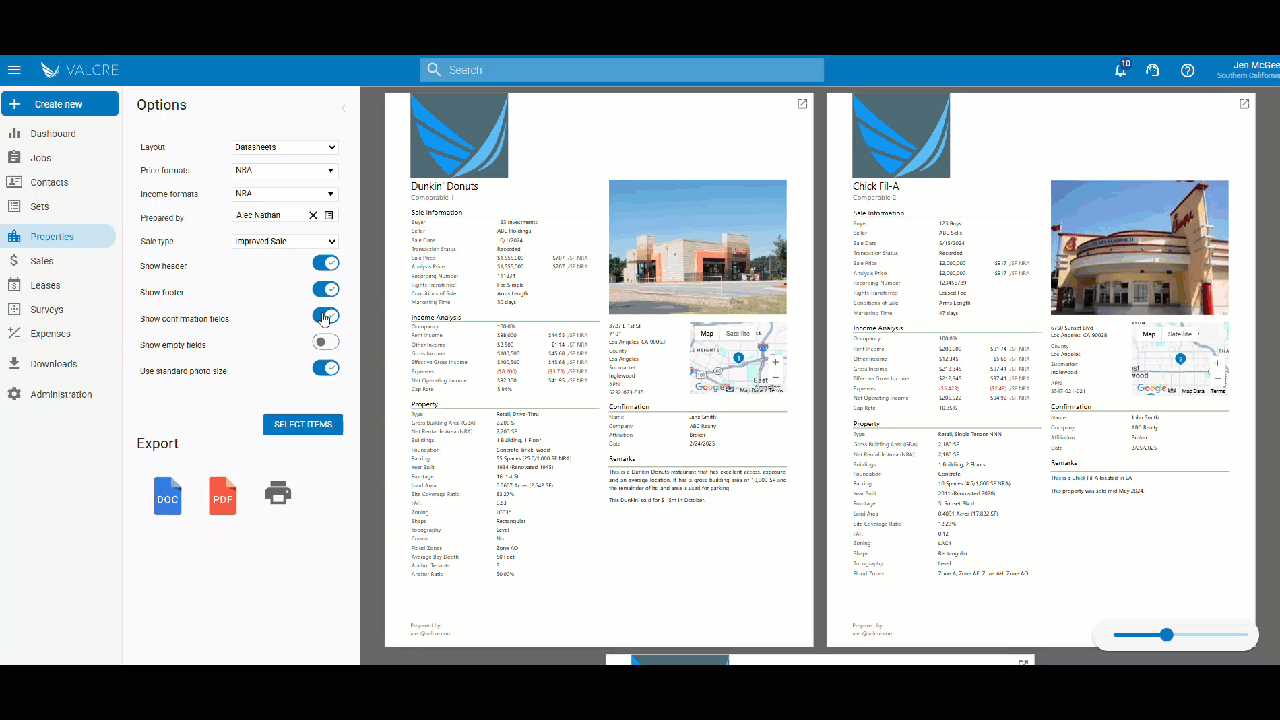
Task: Open Chick Fil-A datasheet in new window
Action: tap(1244, 104)
